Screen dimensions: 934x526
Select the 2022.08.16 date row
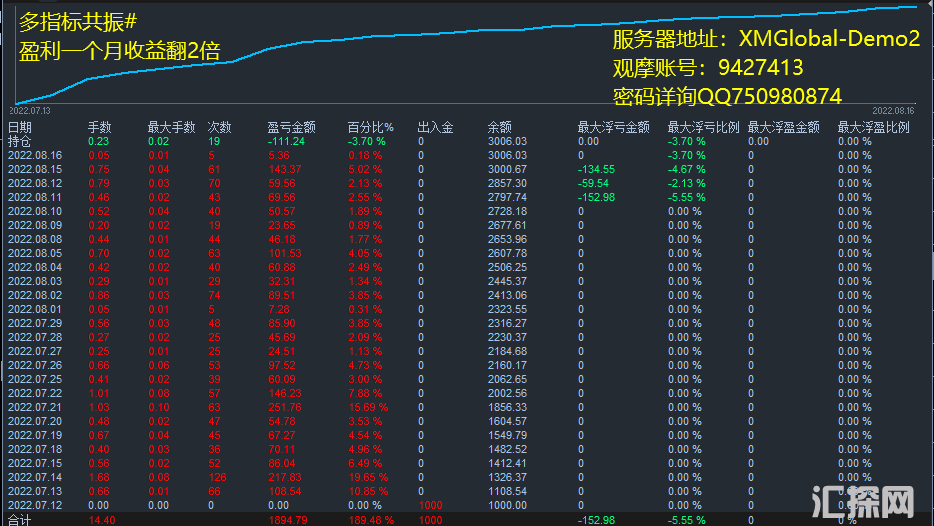coord(35,155)
